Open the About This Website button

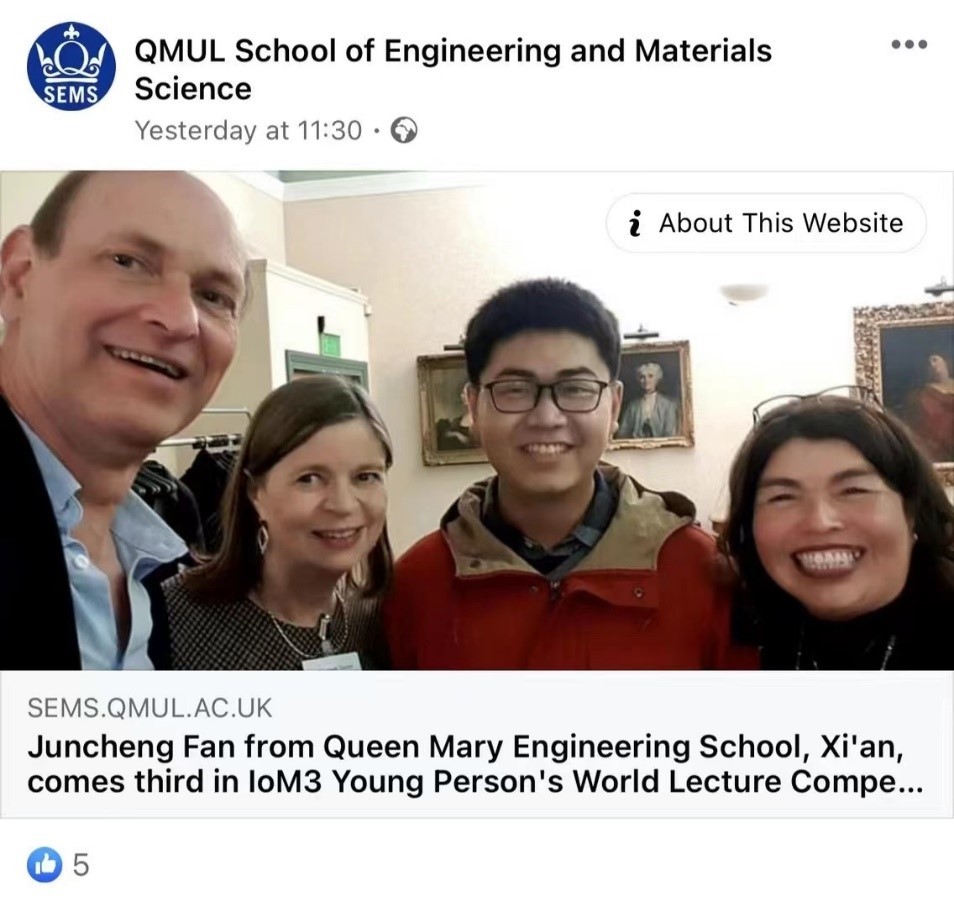click(x=766, y=223)
